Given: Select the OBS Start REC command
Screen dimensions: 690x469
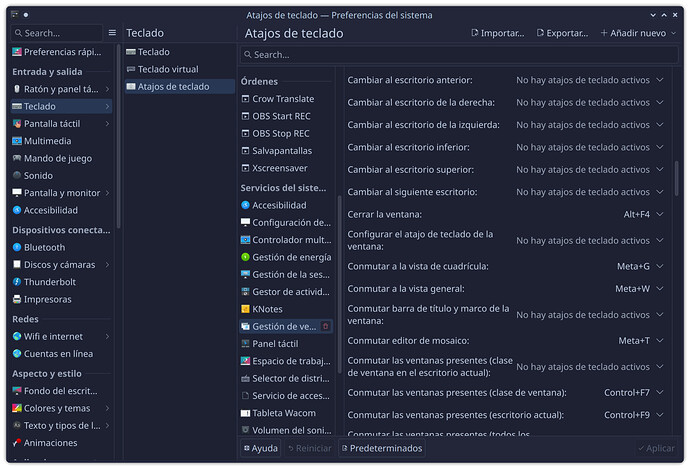Looking at the screenshot, I should (283, 116).
